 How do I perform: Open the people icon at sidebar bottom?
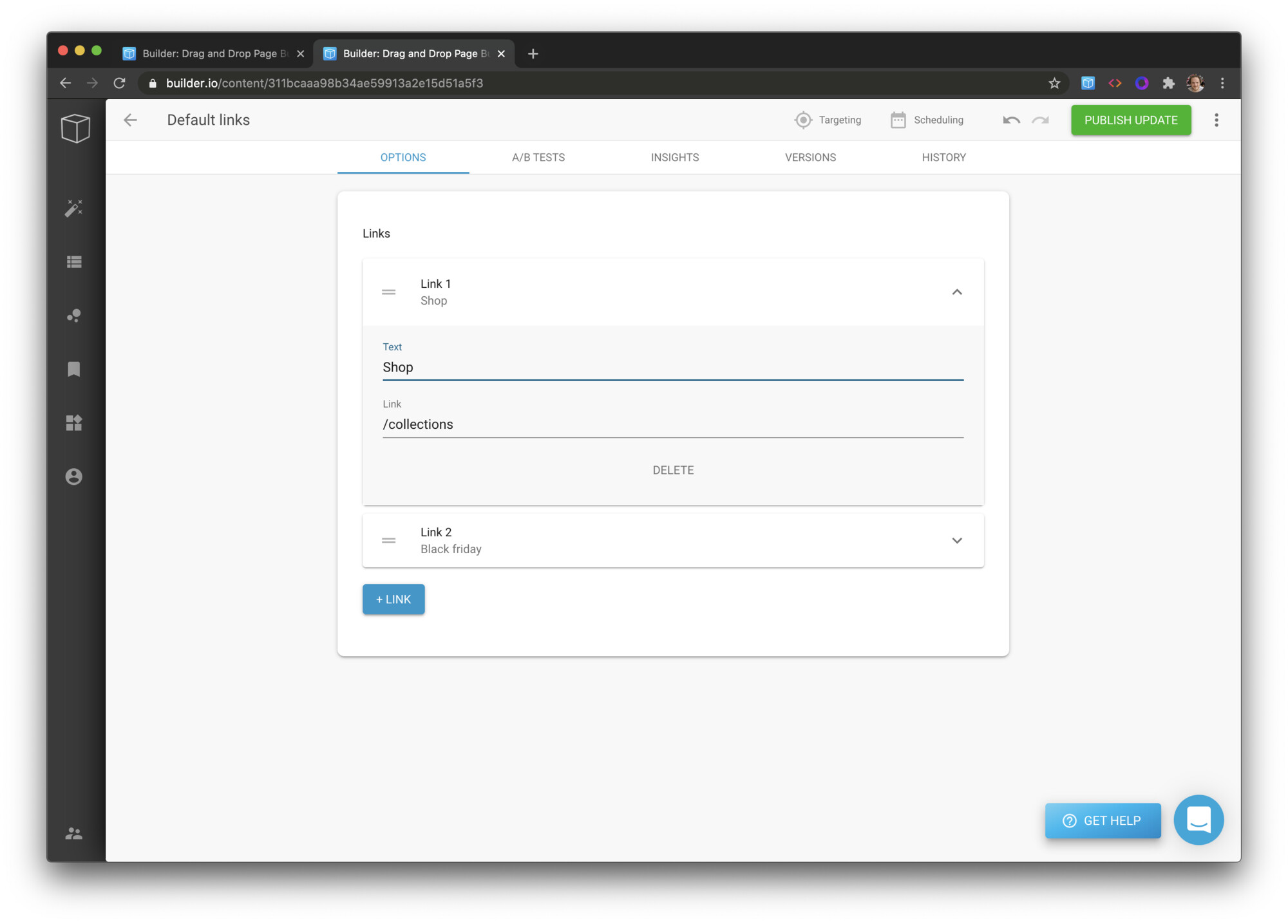pos(74,834)
